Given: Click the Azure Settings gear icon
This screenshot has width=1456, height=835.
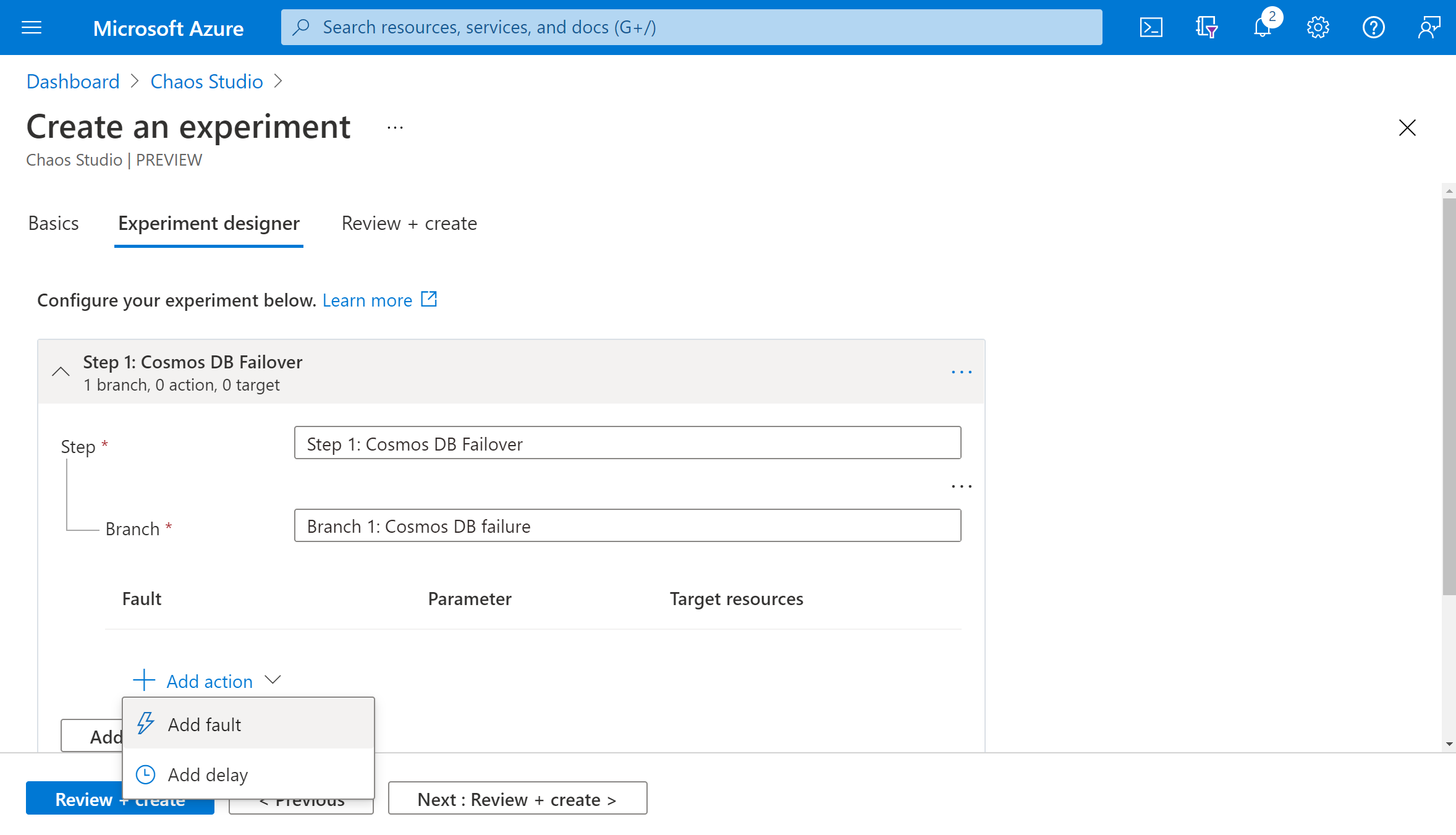Looking at the screenshot, I should tap(1318, 27).
